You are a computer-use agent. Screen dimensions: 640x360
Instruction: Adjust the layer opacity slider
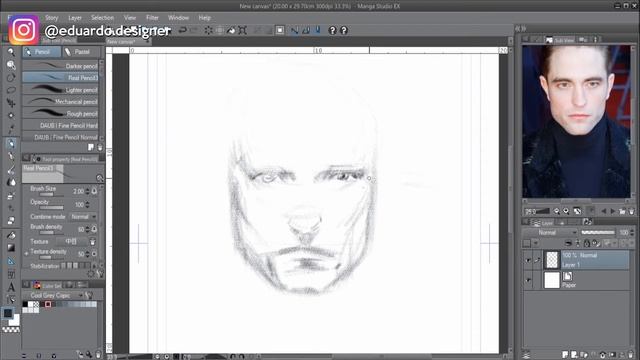598,233
